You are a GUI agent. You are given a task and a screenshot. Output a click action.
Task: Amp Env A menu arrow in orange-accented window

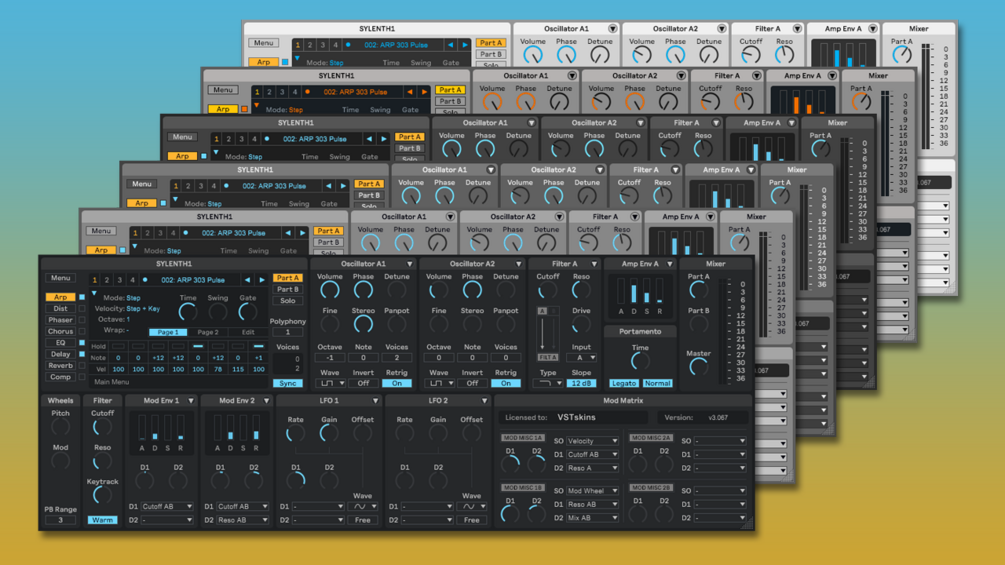[x=832, y=76]
